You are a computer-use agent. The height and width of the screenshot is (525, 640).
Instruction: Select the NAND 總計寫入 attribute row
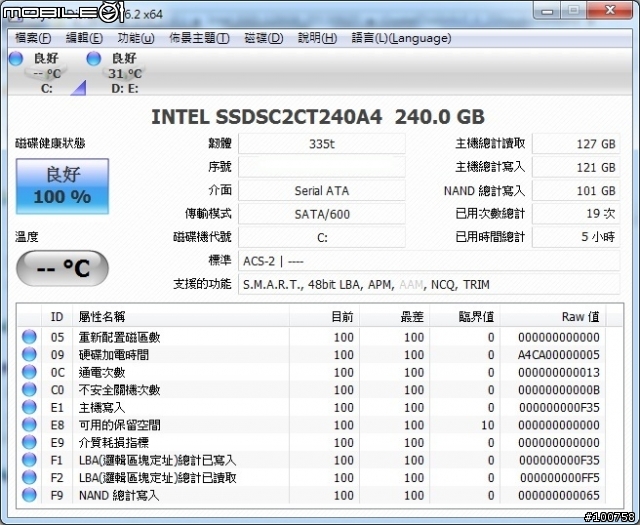click(312, 495)
